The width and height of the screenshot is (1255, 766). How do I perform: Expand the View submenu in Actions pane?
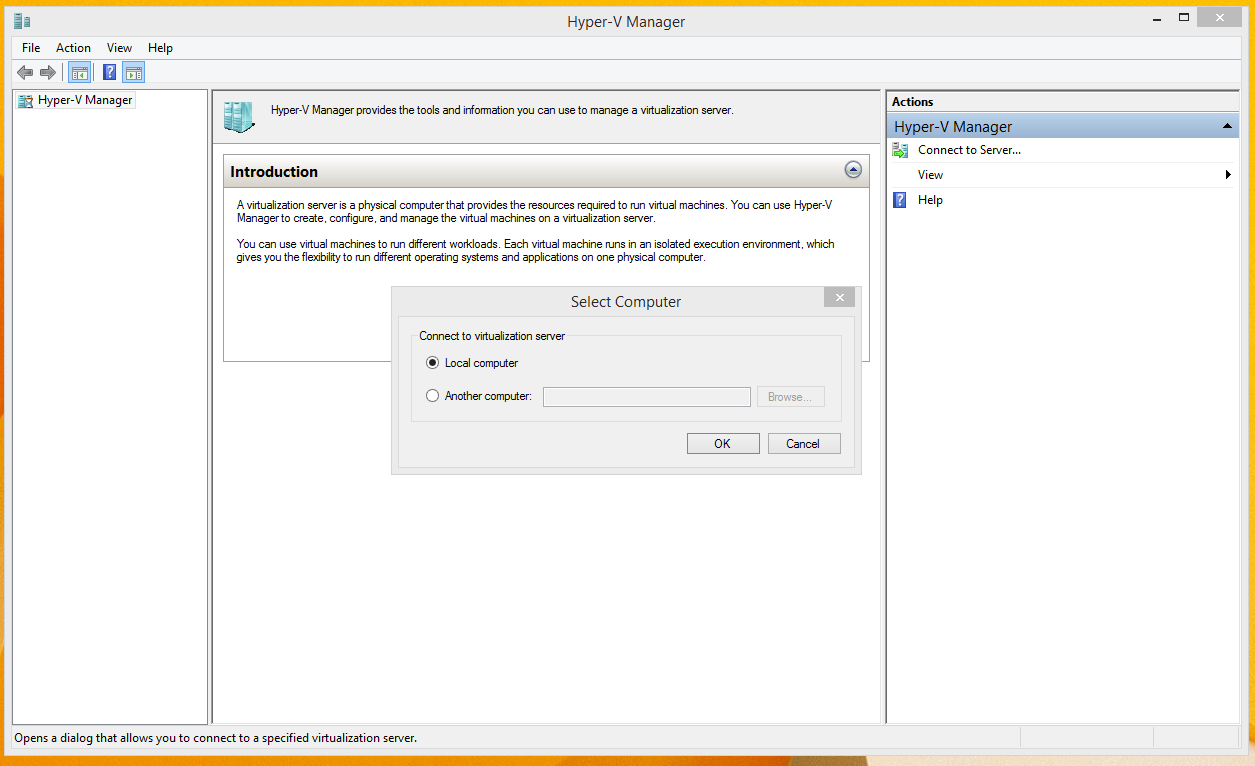(1227, 175)
